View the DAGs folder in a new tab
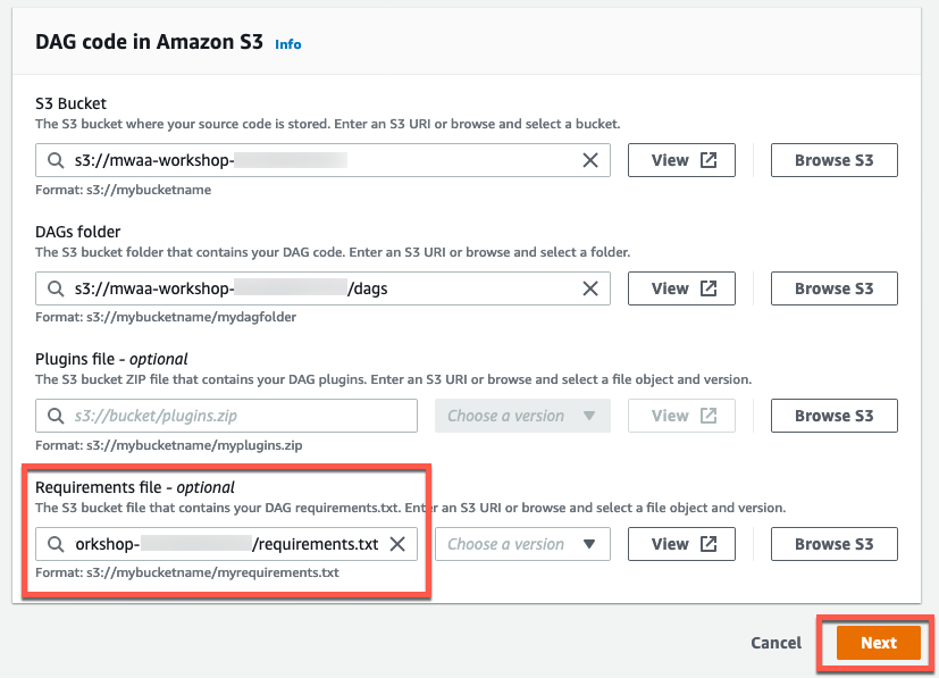The height and width of the screenshot is (679, 939). 682,288
